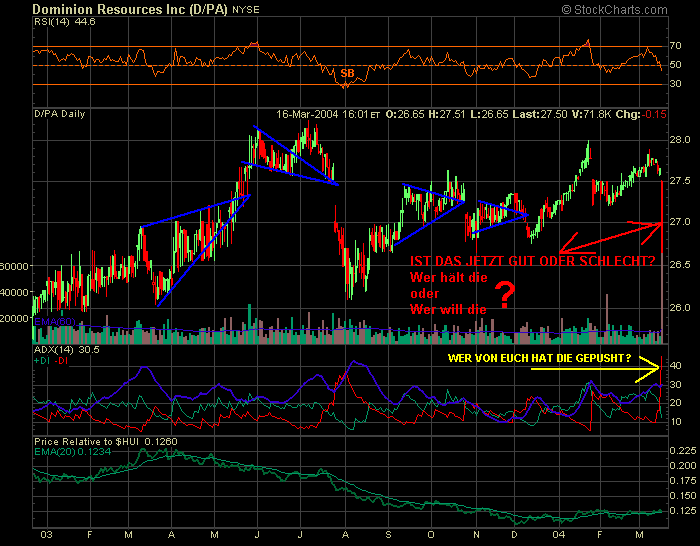Click the RSI 70 overbought level label
This screenshot has width=700, height=546.
[675, 46]
